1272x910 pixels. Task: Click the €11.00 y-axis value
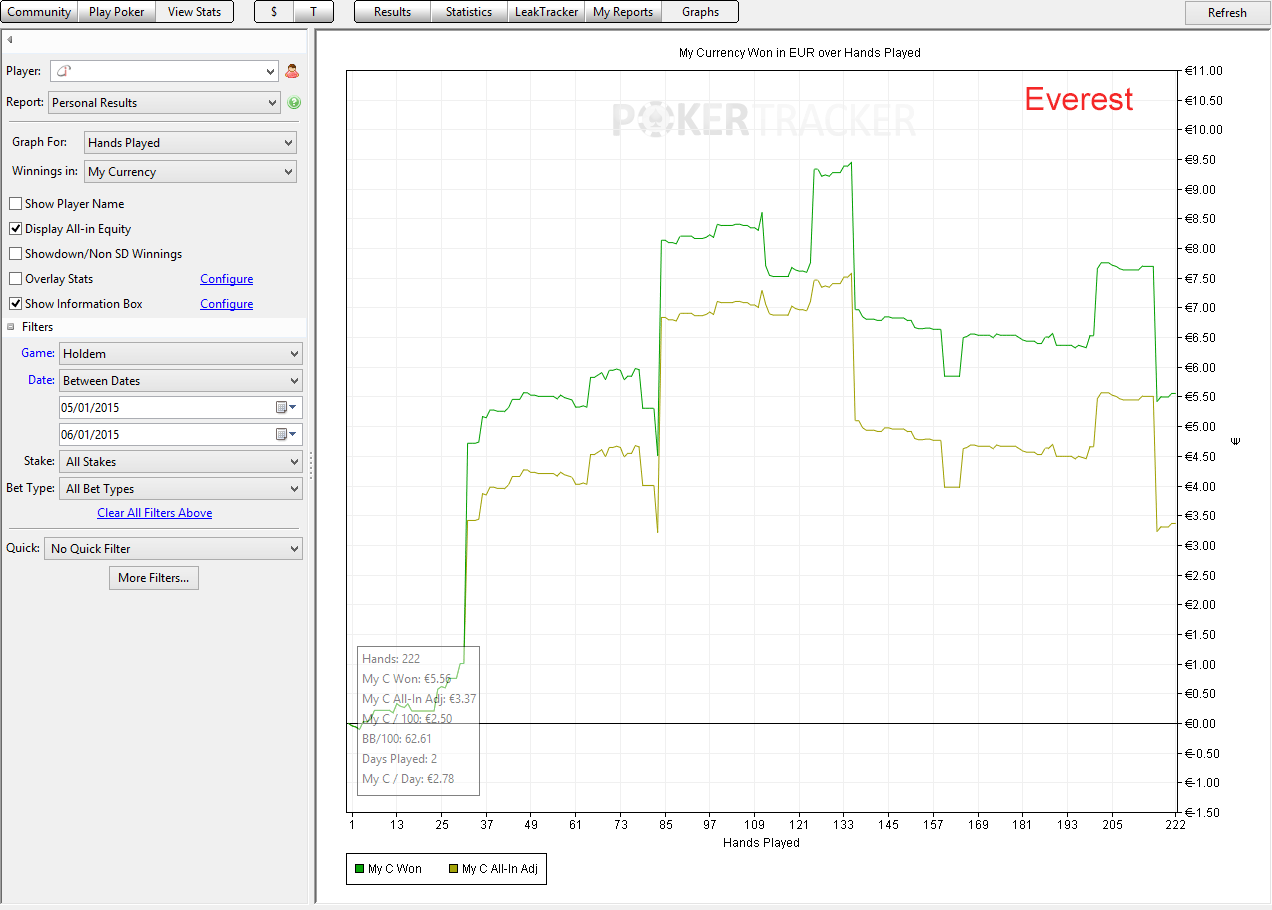click(x=1204, y=71)
